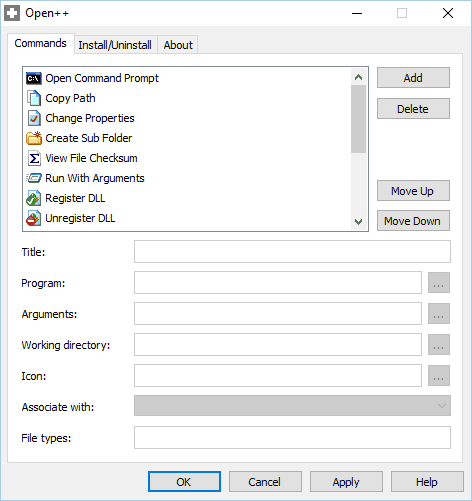Image resolution: width=472 pixels, height=501 pixels.
Task: Click into the File types field
Action: pos(292,438)
